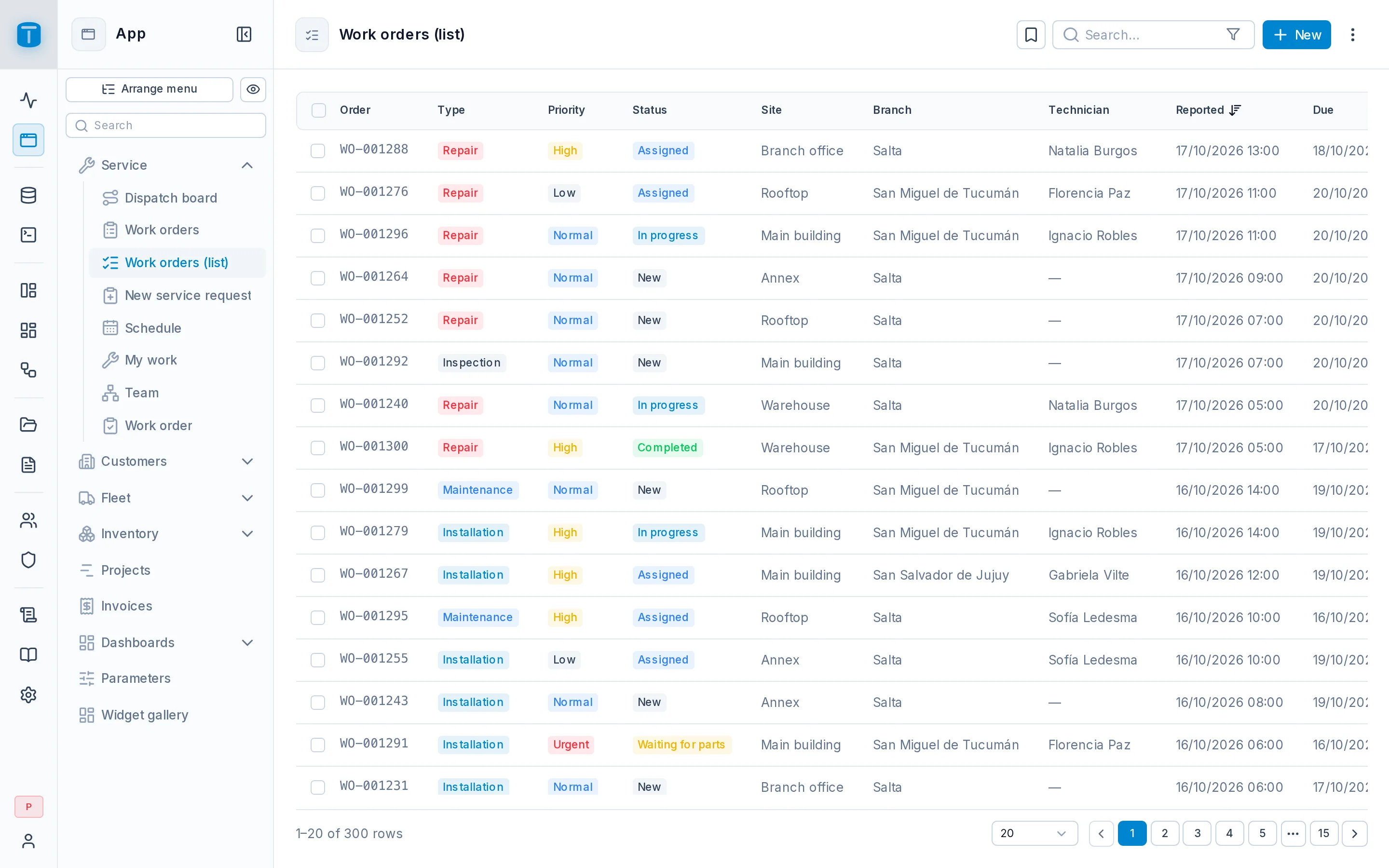Viewport: 1389px width, 868px height.
Task: Open Schedule menu item
Action: point(177,328)
